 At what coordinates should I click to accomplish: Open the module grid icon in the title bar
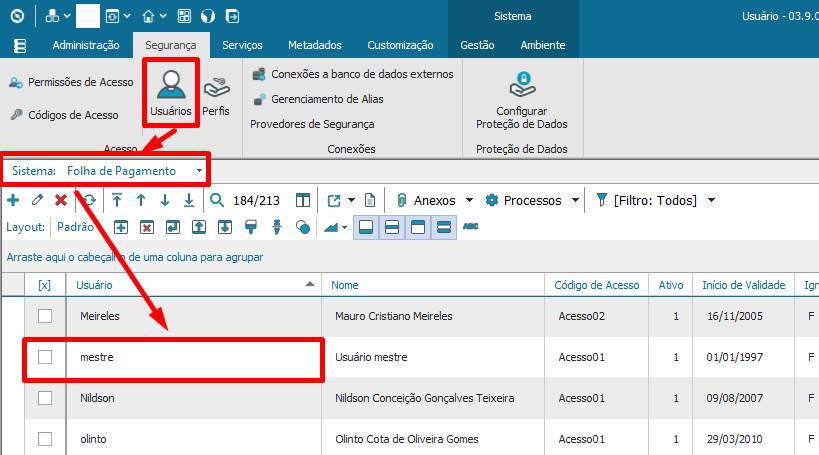(x=184, y=16)
